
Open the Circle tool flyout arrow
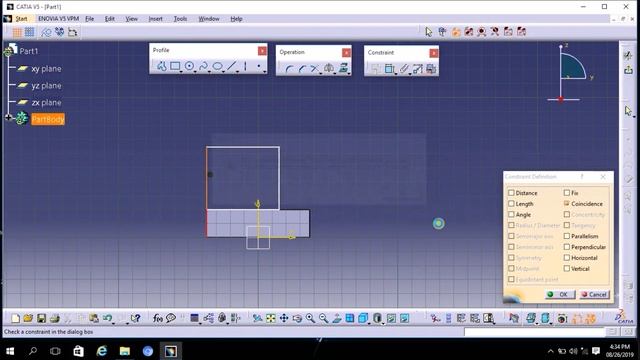(x=195, y=72)
